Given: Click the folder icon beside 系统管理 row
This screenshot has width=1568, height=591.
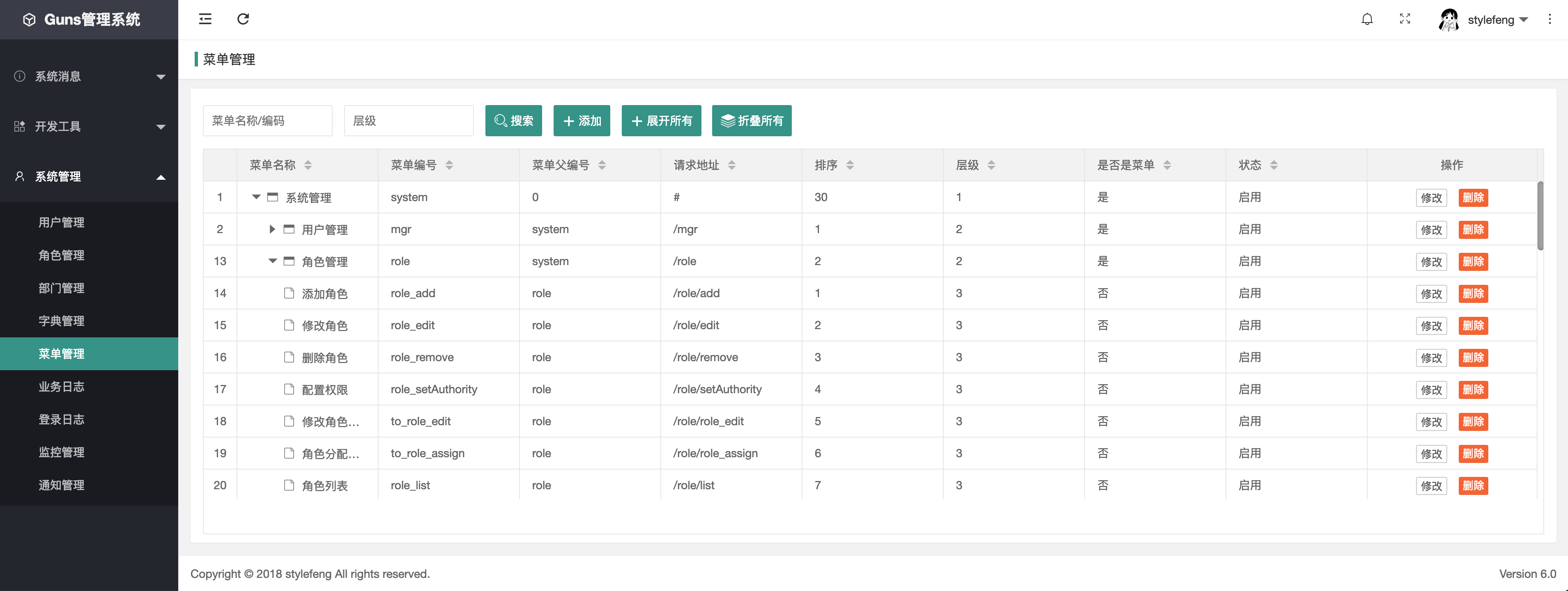Looking at the screenshot, I should pos(273,197).
